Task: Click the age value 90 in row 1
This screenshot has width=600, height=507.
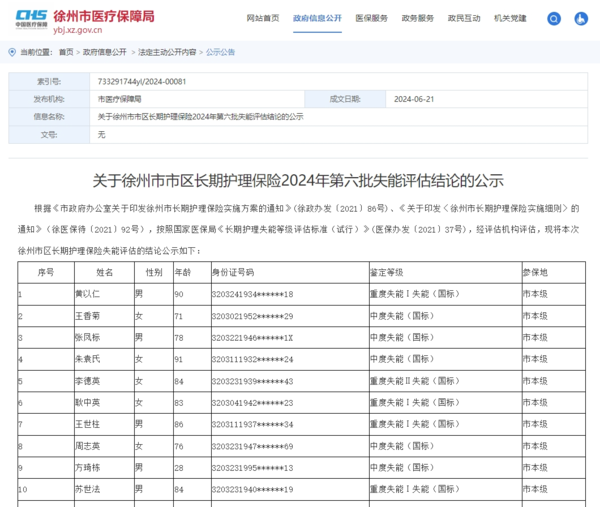Action: 179,294
